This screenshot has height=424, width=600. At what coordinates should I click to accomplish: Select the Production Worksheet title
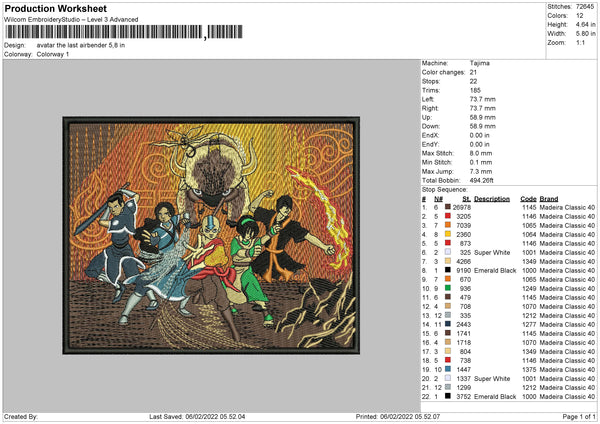[x=56, y=8]
